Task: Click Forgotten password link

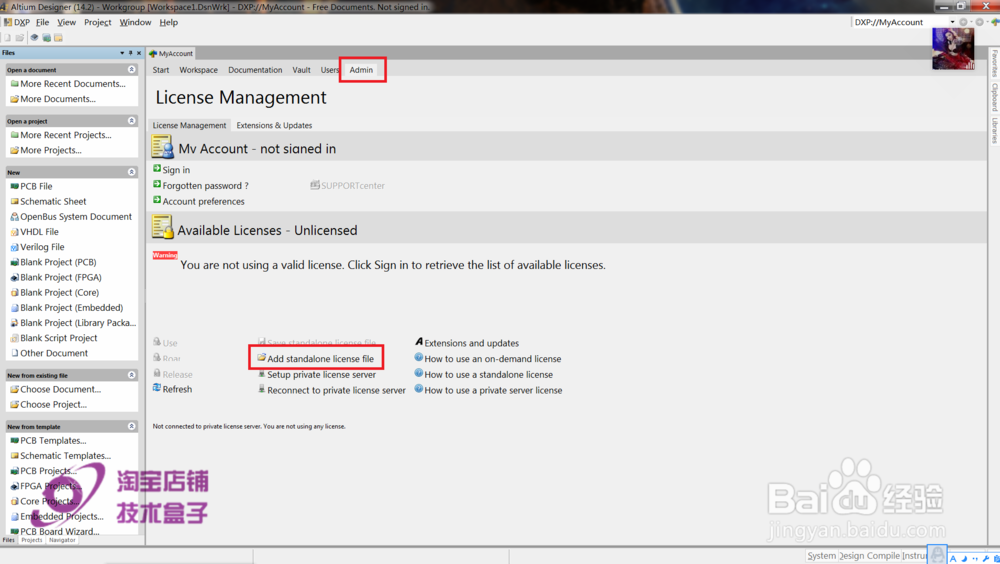Action: point(205,186)
